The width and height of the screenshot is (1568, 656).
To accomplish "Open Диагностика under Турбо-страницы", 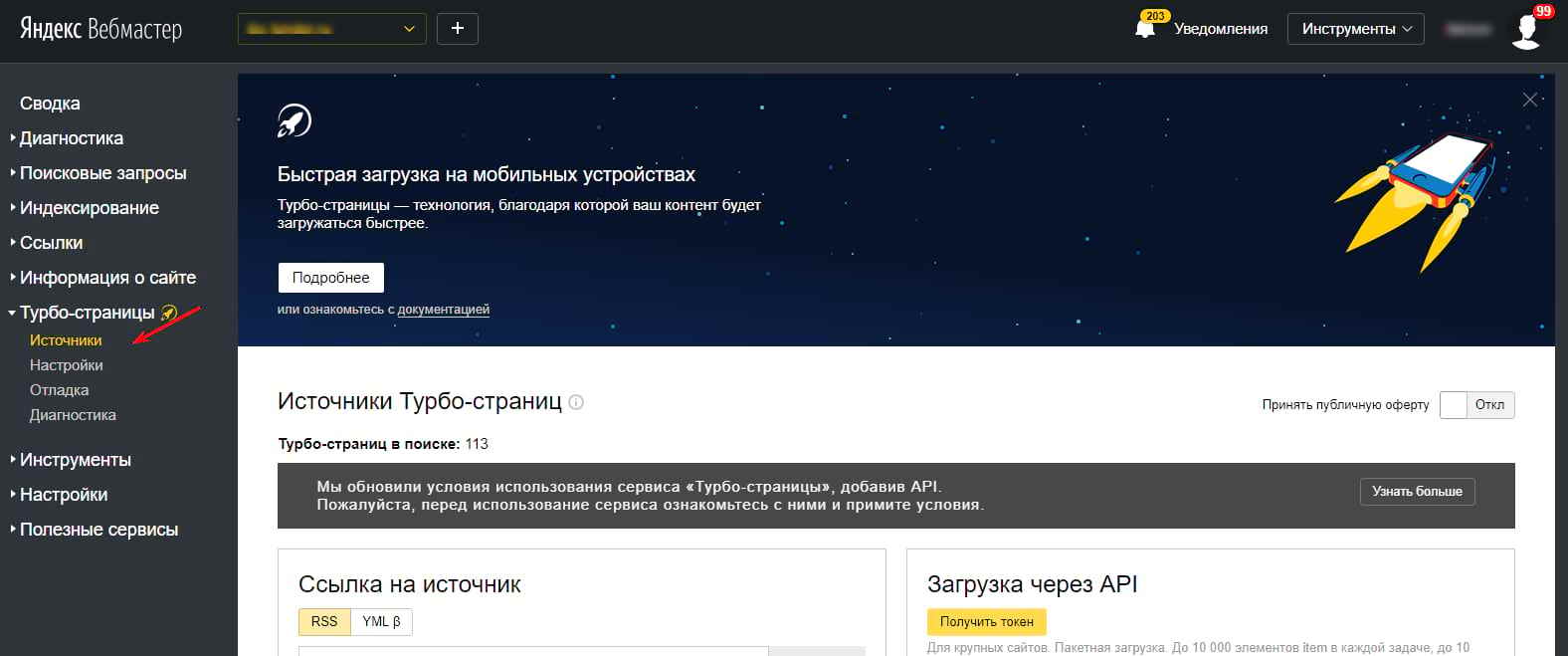I will pyautogui.click(x=73, y=415).
